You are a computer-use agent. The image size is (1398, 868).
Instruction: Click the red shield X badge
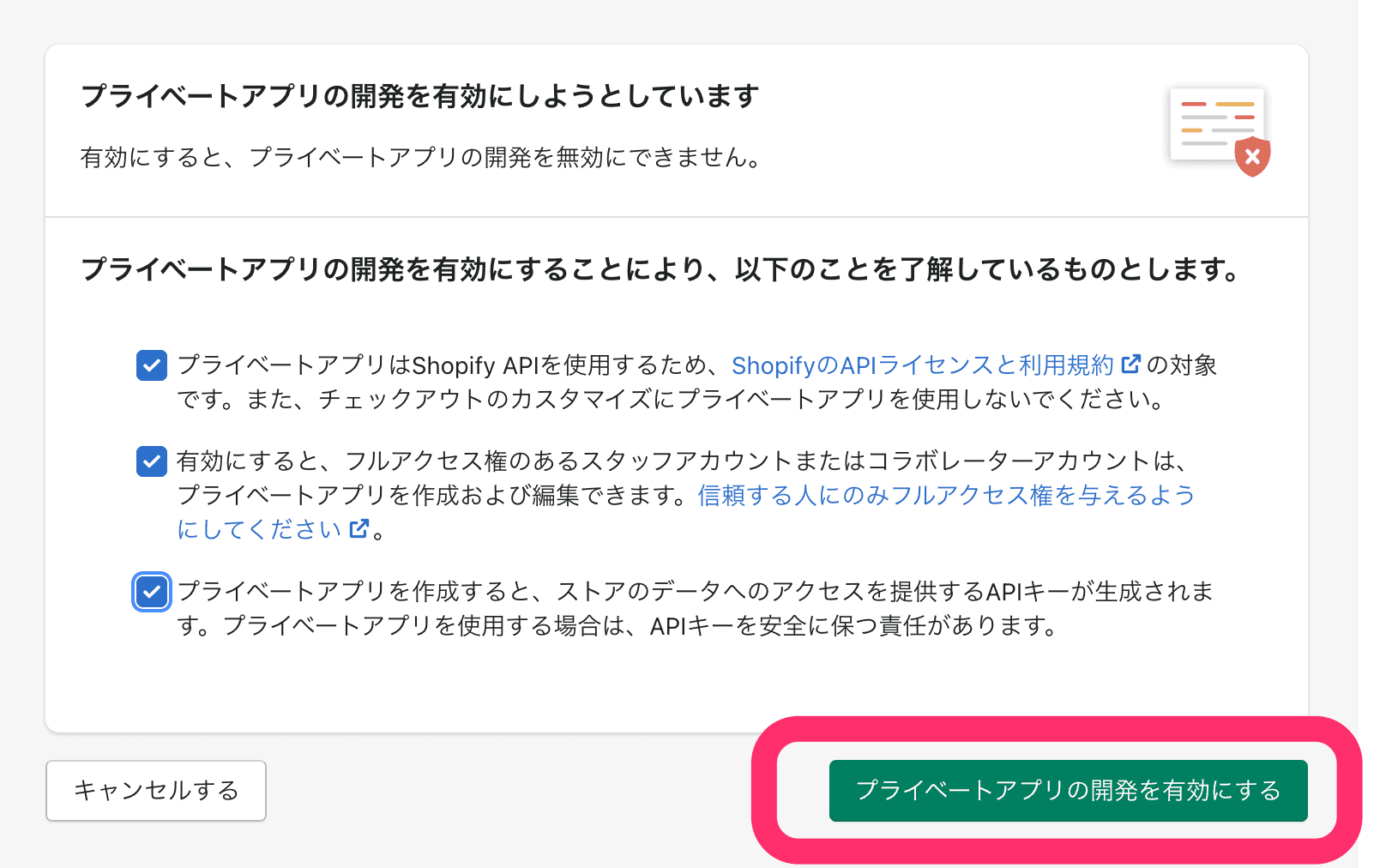[x=1252, y=157]
